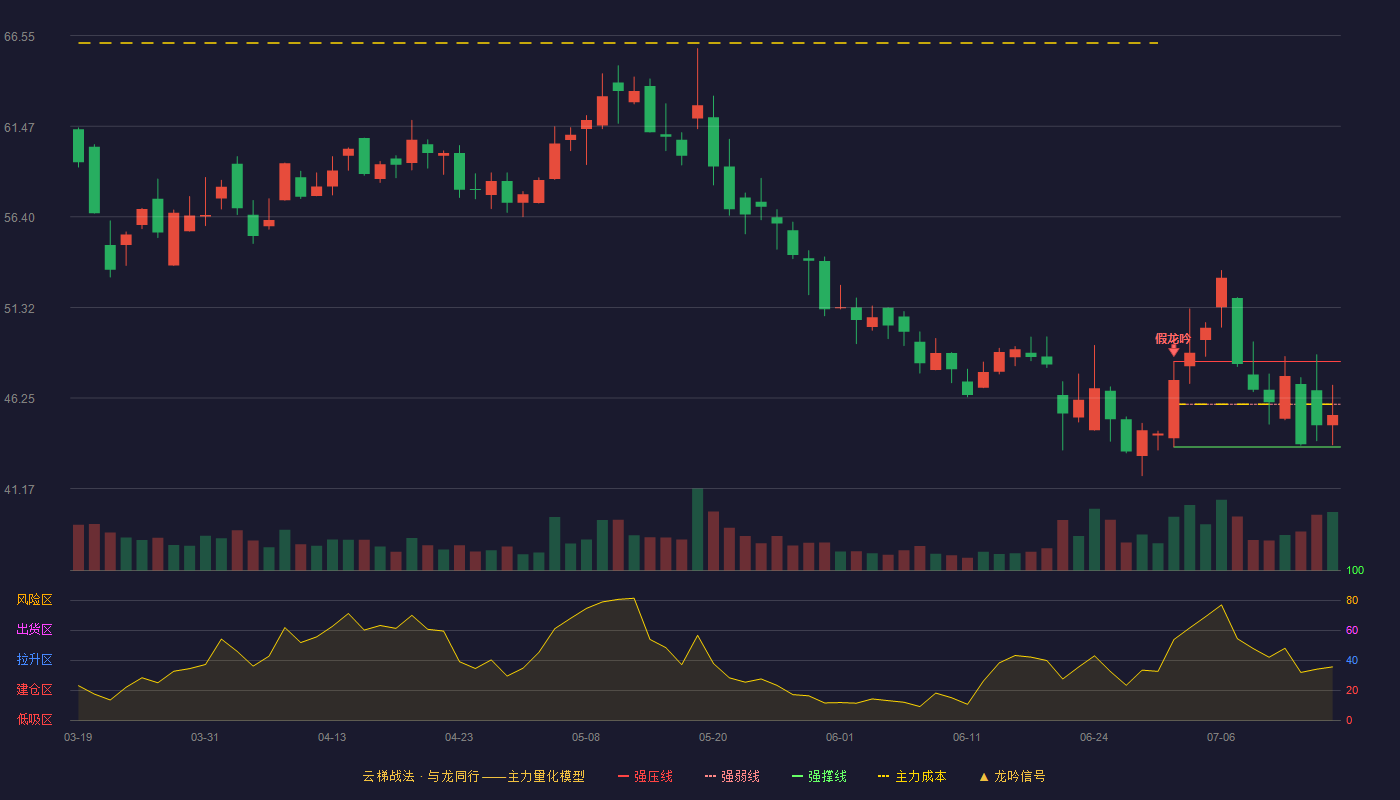Click the 假龙吟 signal arrow marker
The width and height of the screenshot is (1400, 800).
tap(1174, 351)
